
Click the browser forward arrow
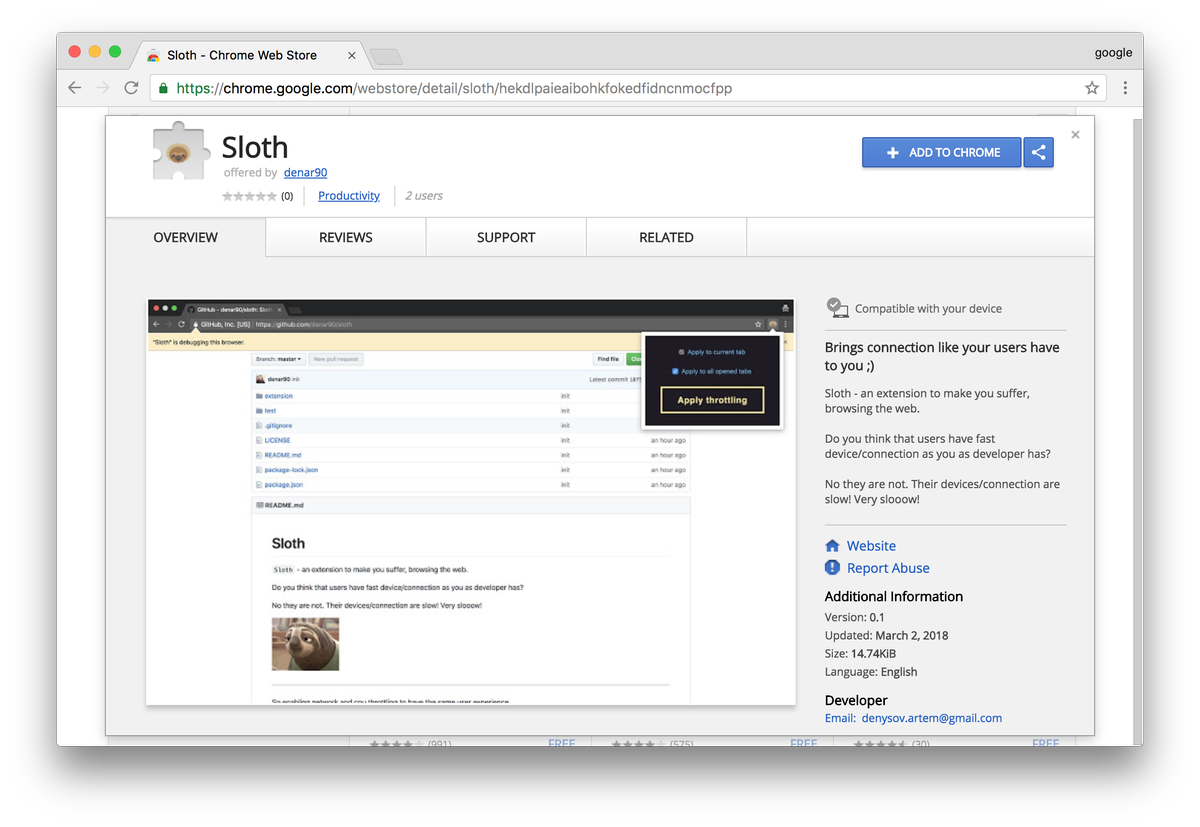tap(102, 88)
